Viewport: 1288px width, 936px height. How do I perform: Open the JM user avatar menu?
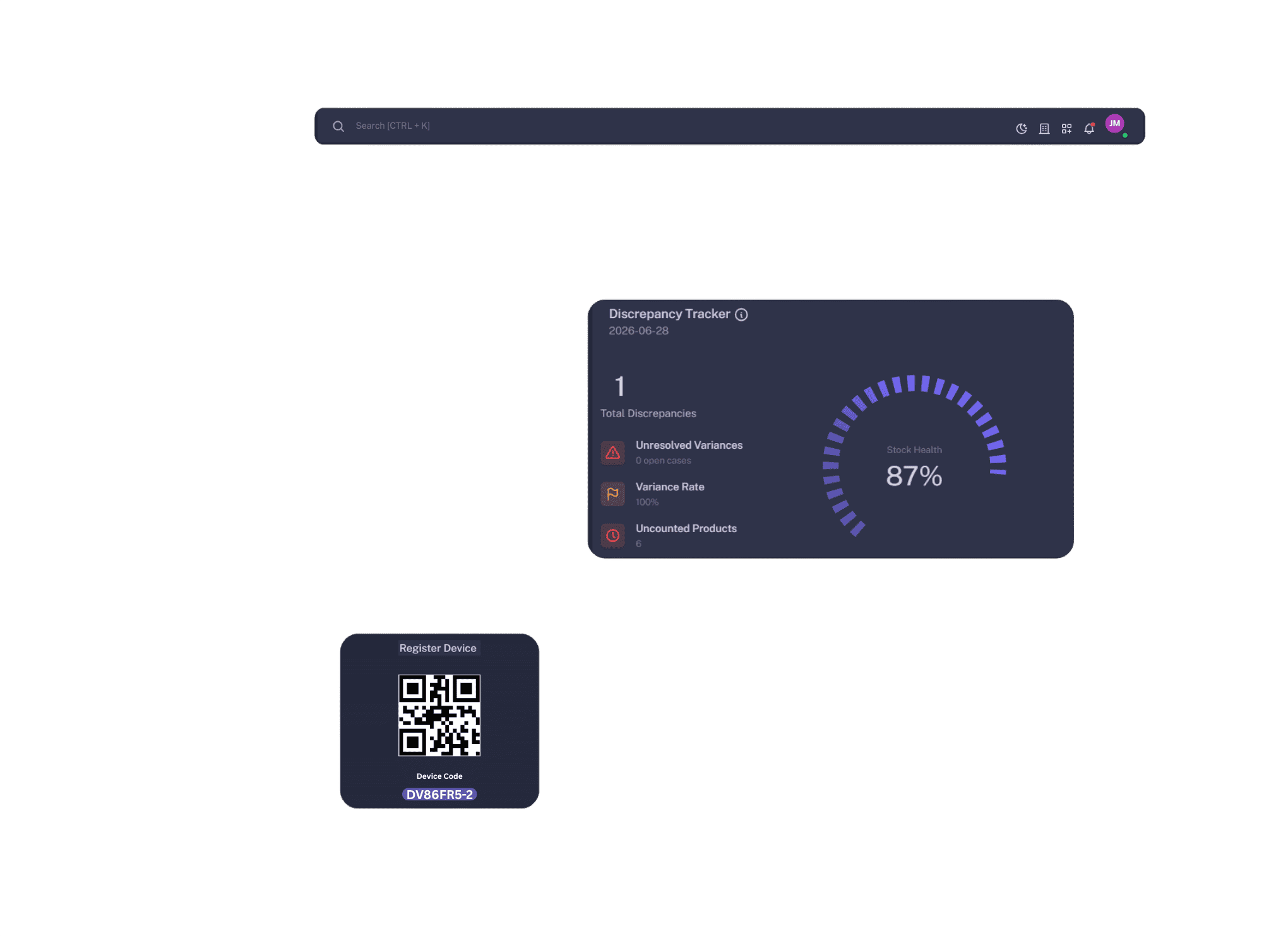click(x=1115, y=124)
